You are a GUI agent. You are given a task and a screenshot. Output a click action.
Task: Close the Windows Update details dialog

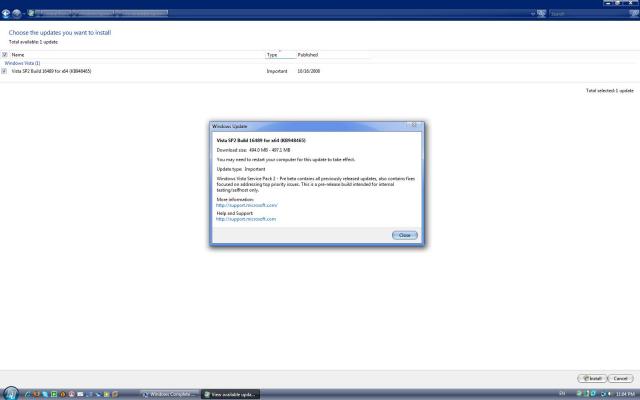[x=404, y=235]
